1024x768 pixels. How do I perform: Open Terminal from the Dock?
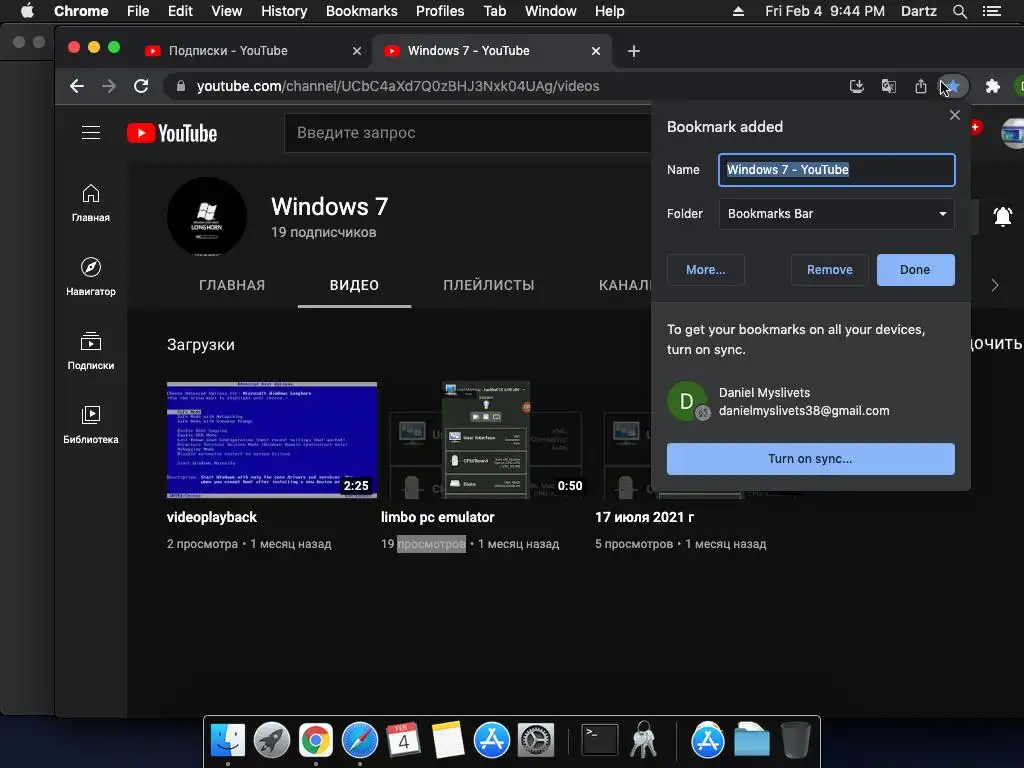click(x=600, y=741)
